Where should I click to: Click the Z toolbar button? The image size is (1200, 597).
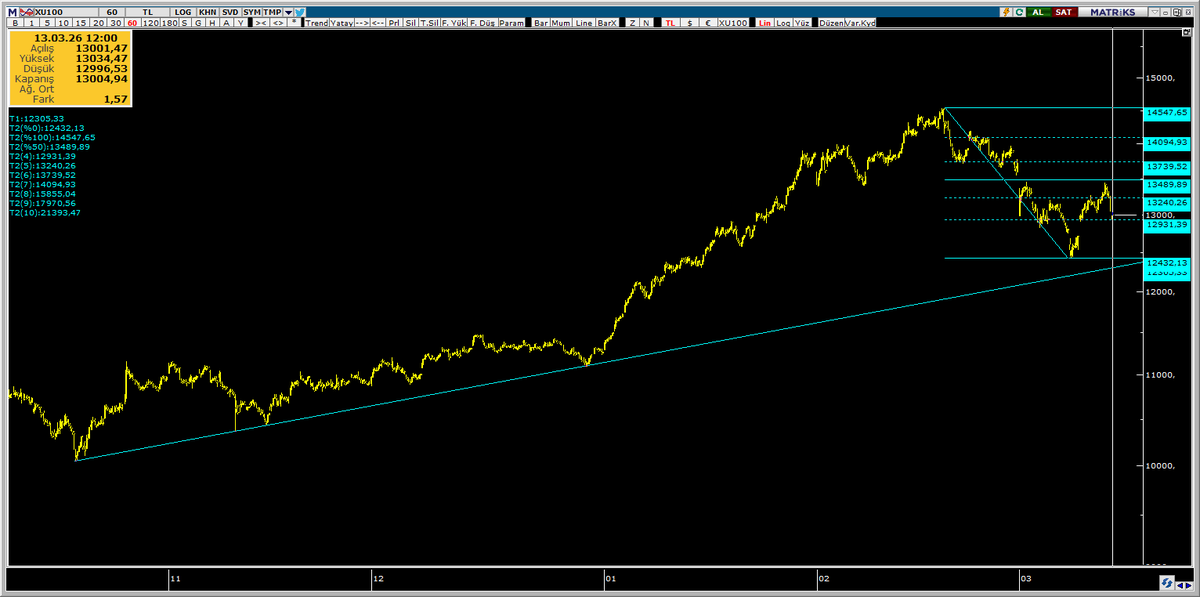pyautogui.click(x=633, y=23)
